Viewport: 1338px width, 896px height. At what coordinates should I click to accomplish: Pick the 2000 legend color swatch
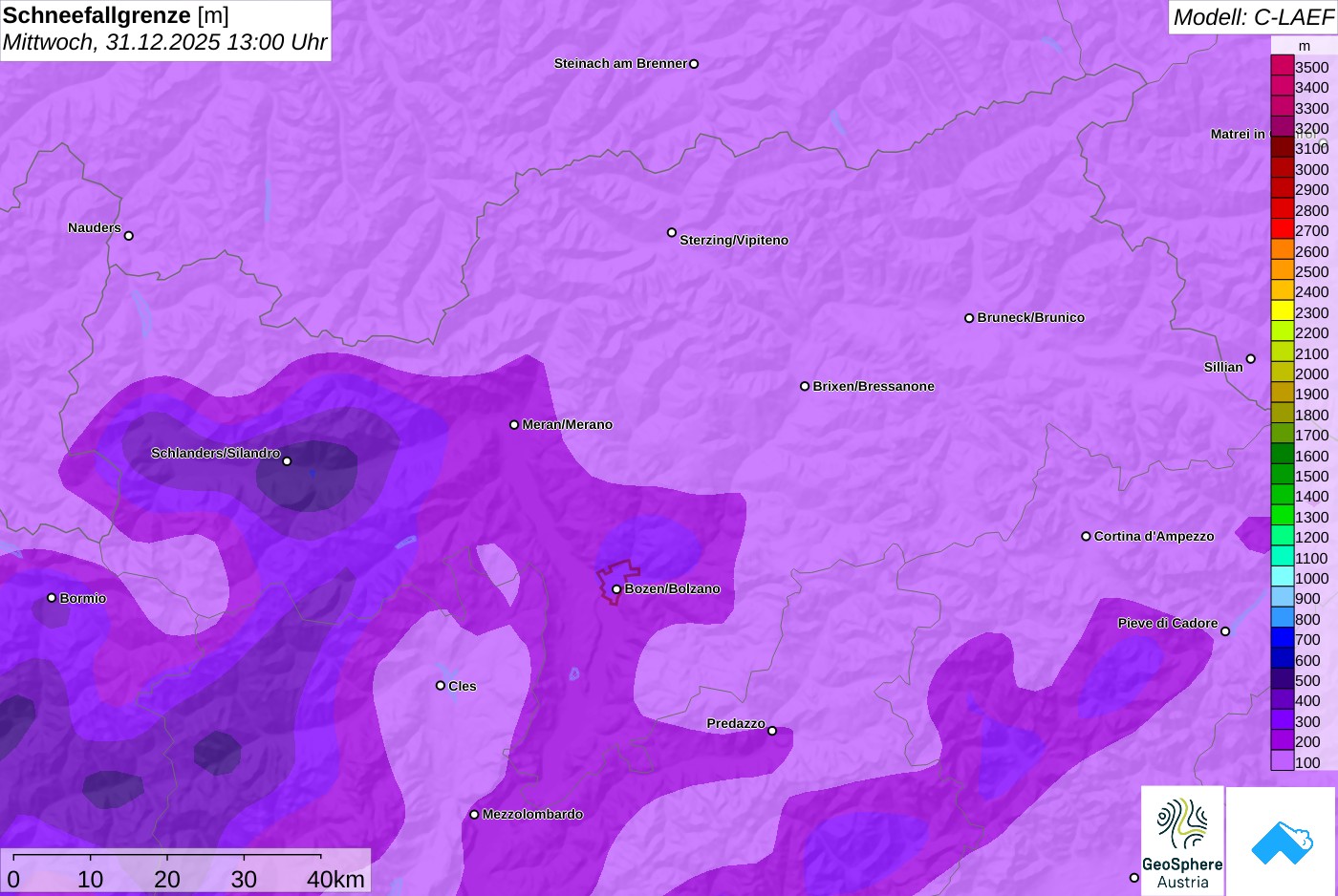pyautogui.click(x=1283, y=373)
